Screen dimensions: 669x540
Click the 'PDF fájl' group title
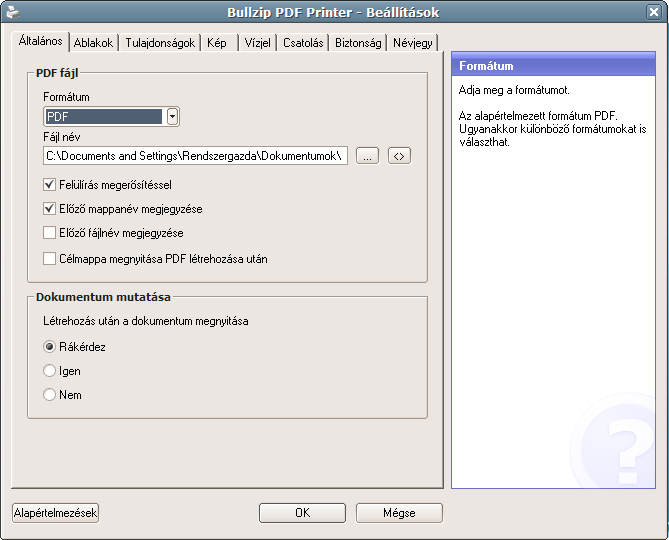click(57, 73)
